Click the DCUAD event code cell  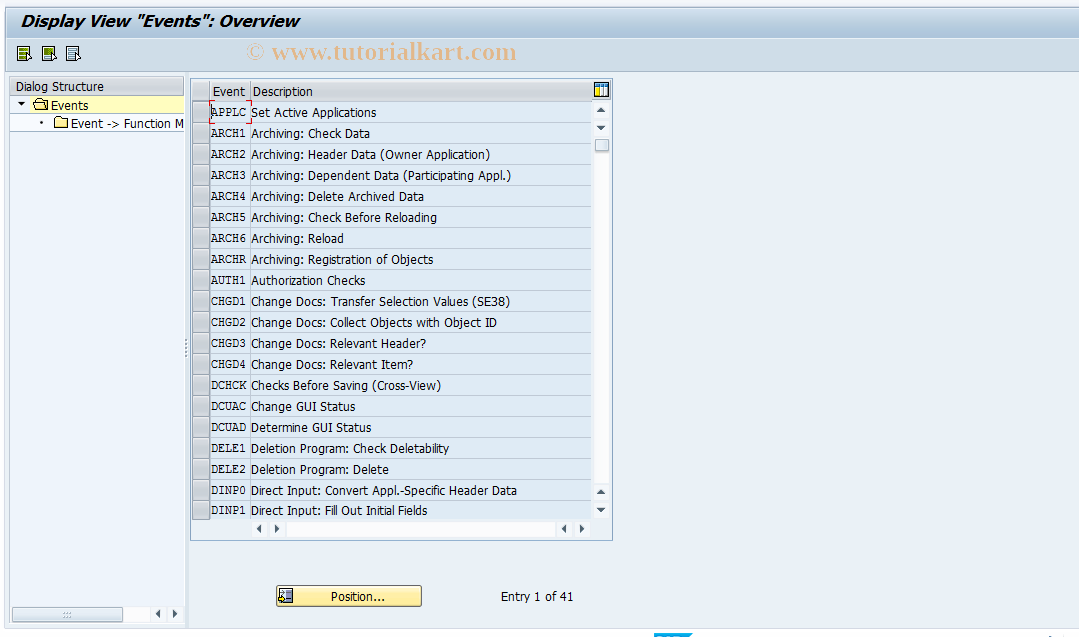click(229, 427)
